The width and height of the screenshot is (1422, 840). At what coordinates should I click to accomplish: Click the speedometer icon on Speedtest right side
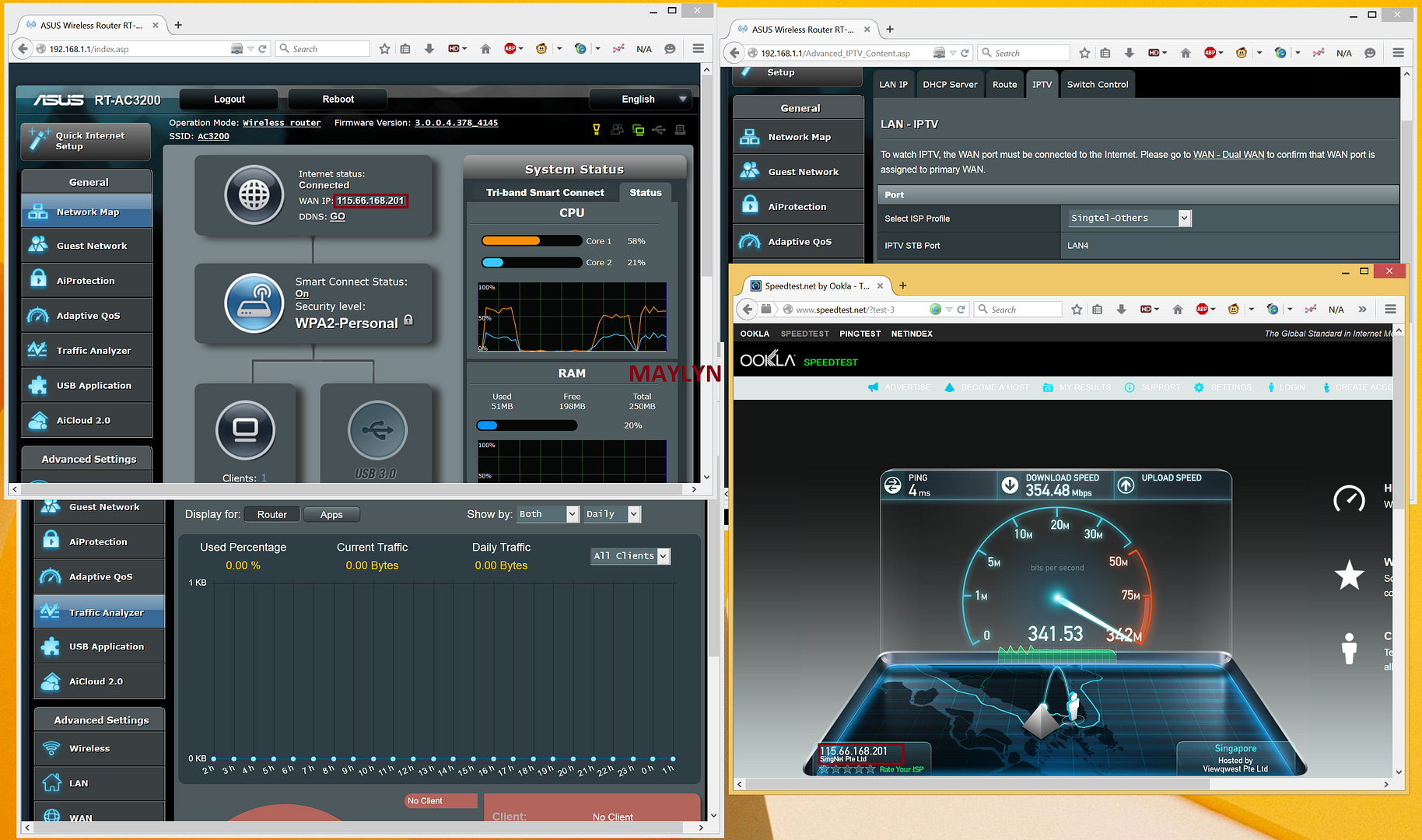point(1349,499)
